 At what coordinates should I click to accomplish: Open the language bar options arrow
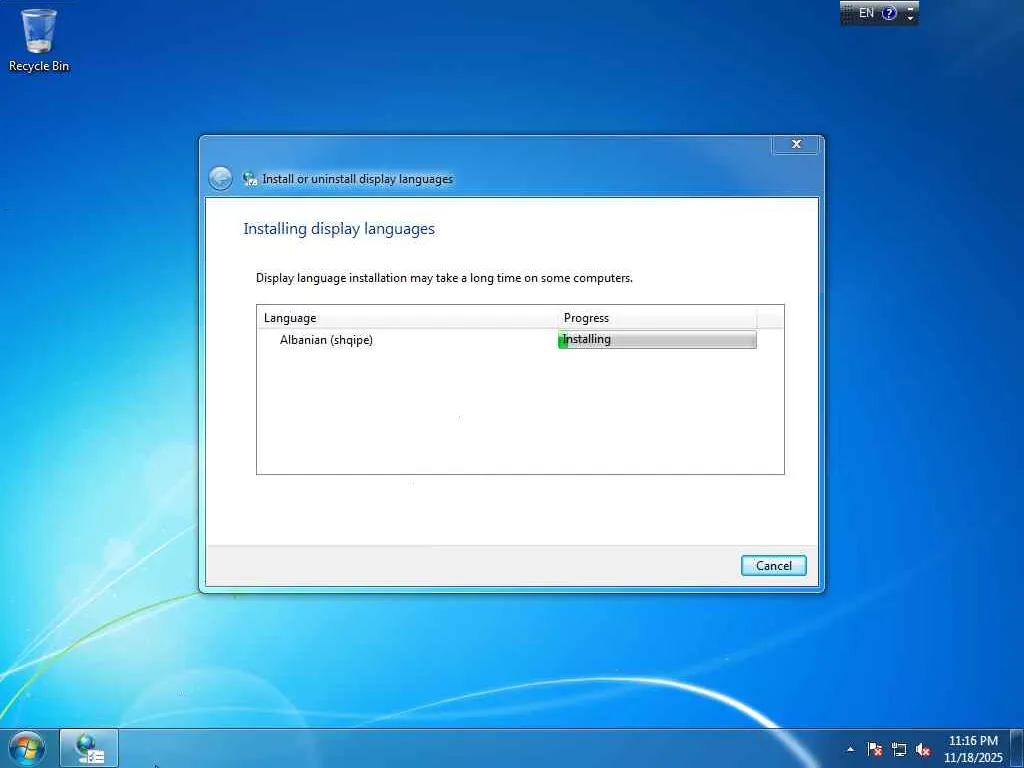click(910, 17)
